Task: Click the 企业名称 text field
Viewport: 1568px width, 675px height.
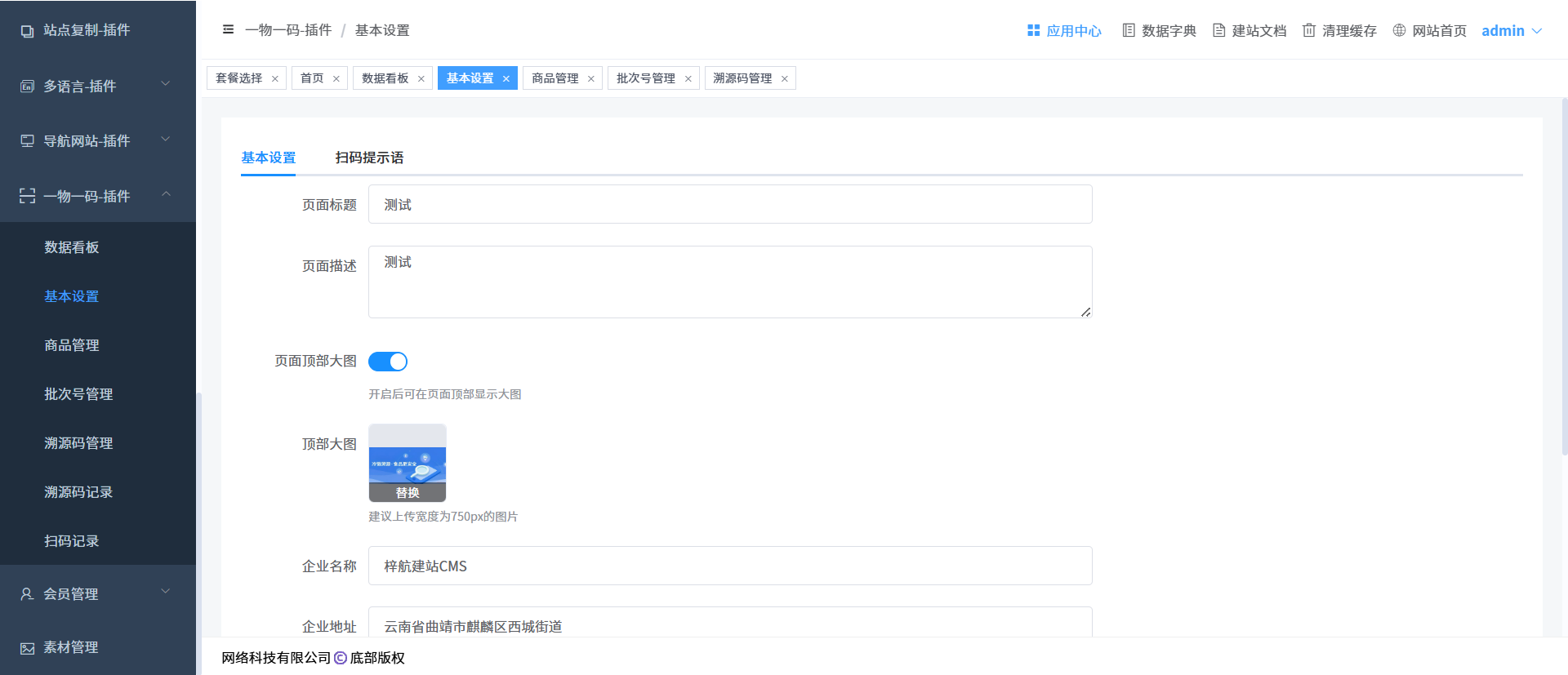Action: click(x=730, y=566)
